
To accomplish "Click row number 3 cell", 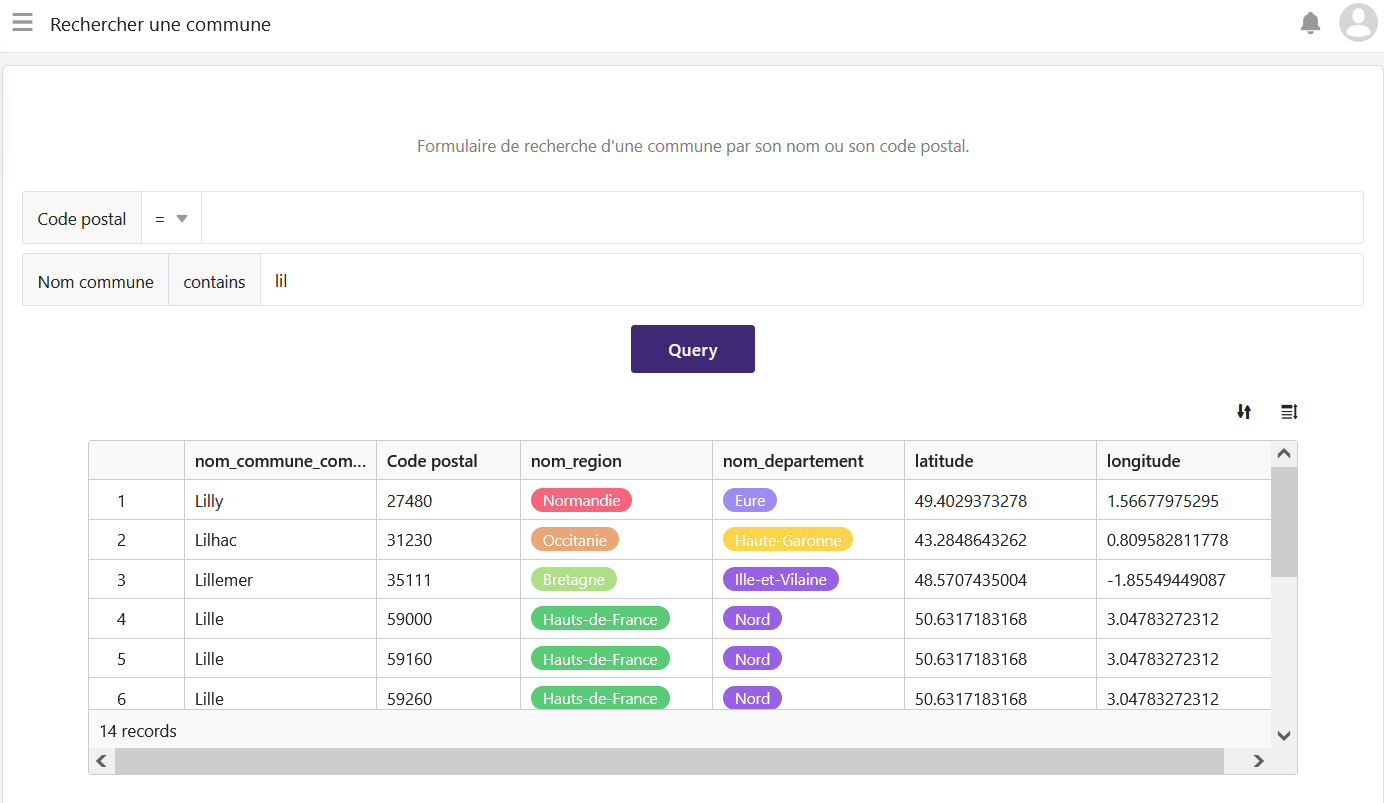I will tap(137, 579).
